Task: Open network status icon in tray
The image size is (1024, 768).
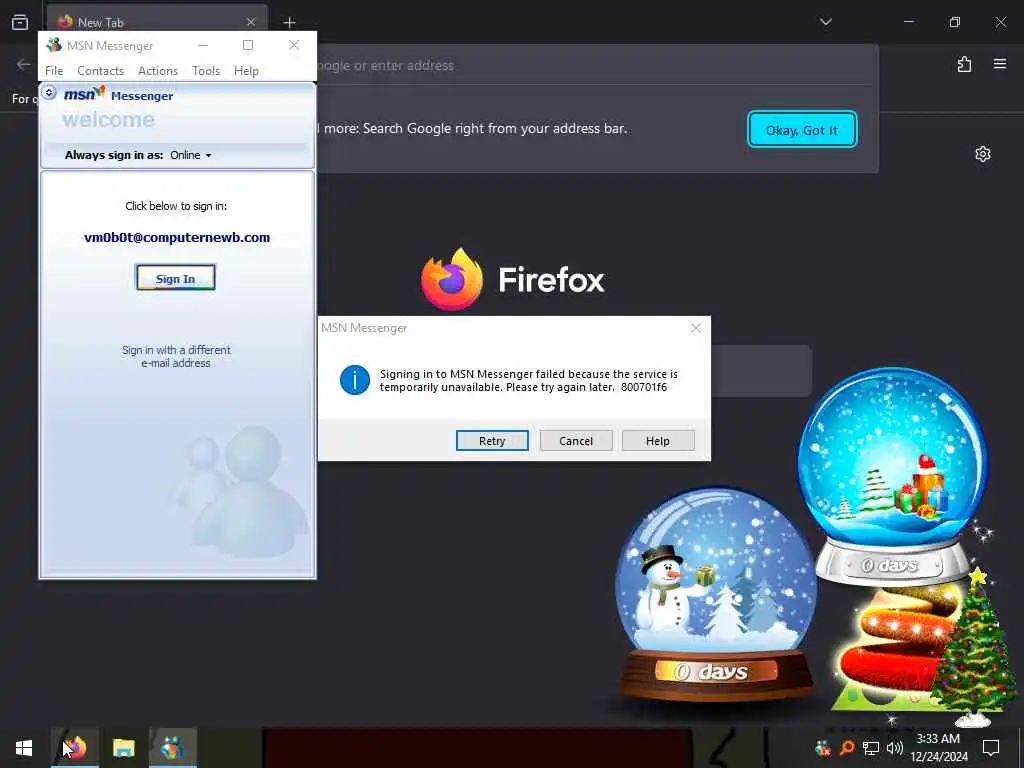Action: [x=871, y=748]
